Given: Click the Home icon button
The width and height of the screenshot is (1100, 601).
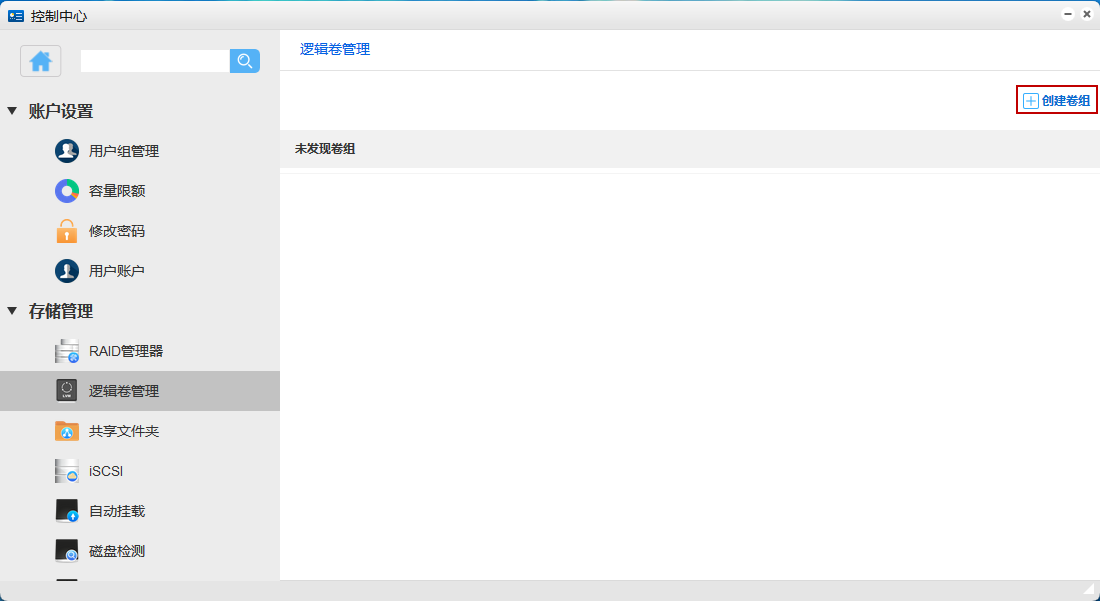Looking at the screenshot, I should 41,61.
